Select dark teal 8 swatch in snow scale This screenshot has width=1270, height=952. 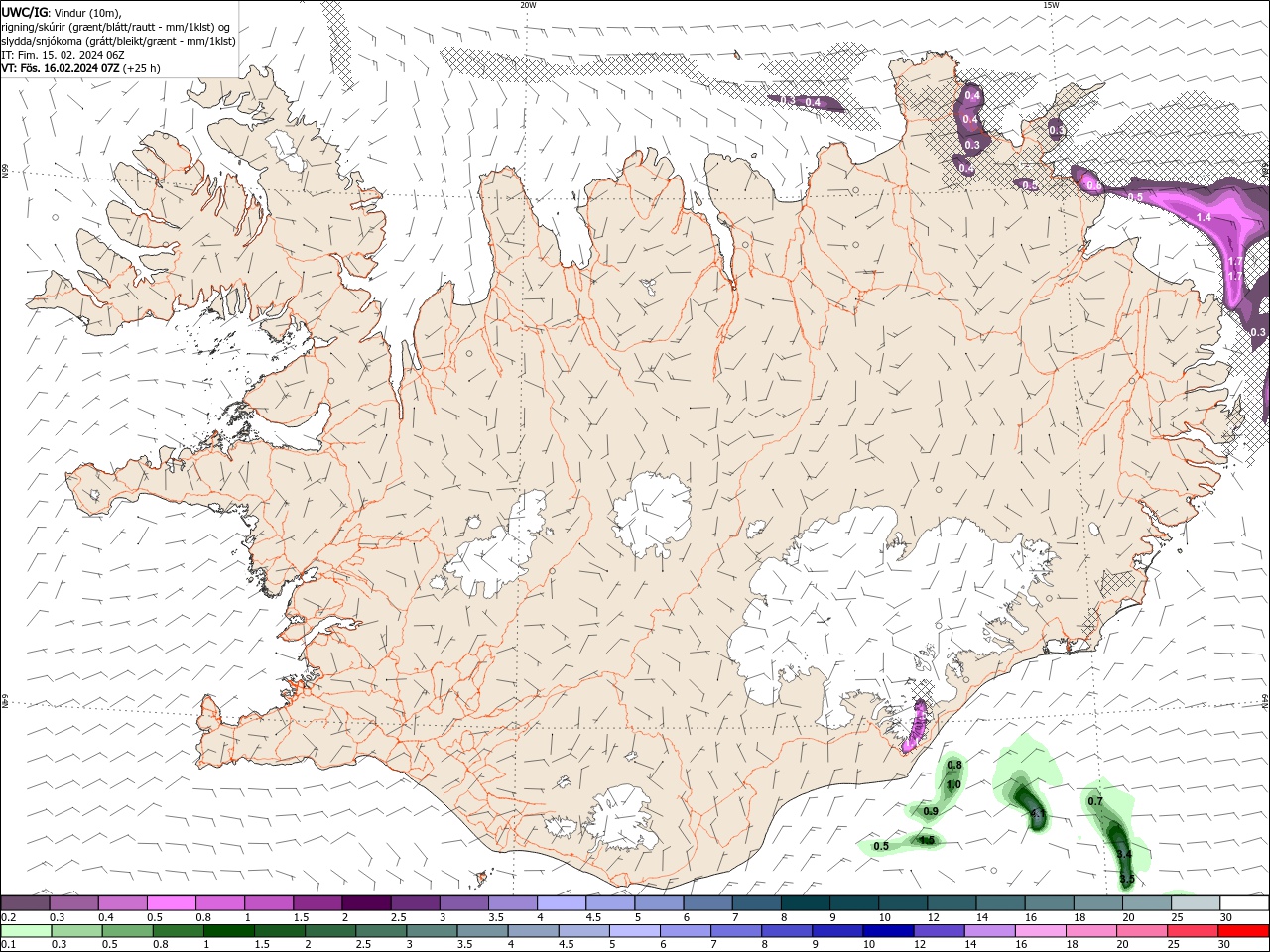805,903
